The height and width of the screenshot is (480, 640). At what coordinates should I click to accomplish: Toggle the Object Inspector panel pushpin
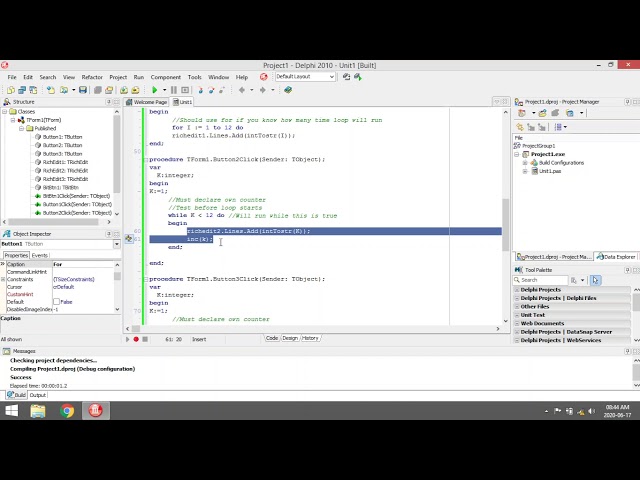point(109,234)
